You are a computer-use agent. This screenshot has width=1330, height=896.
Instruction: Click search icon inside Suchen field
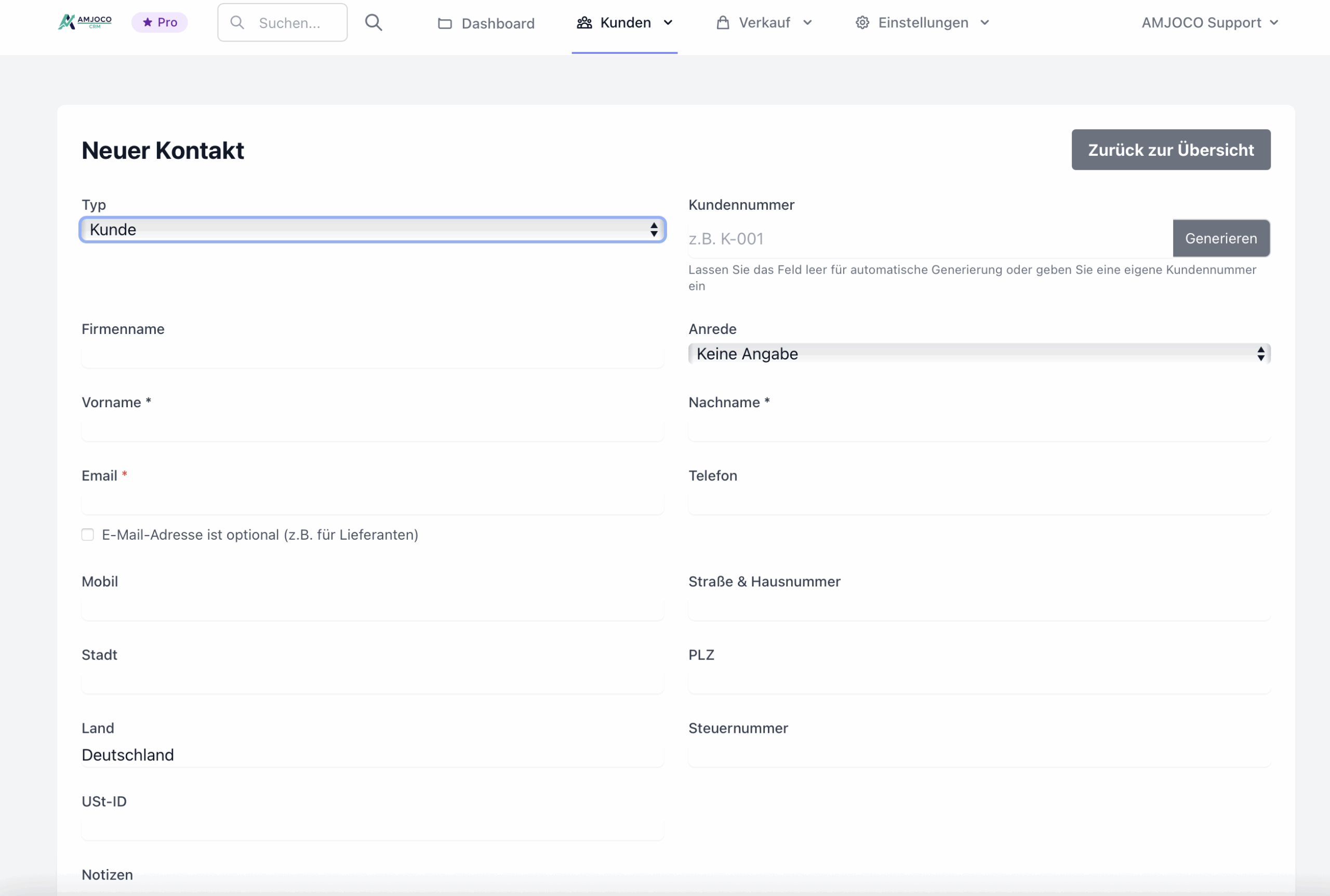237,22
